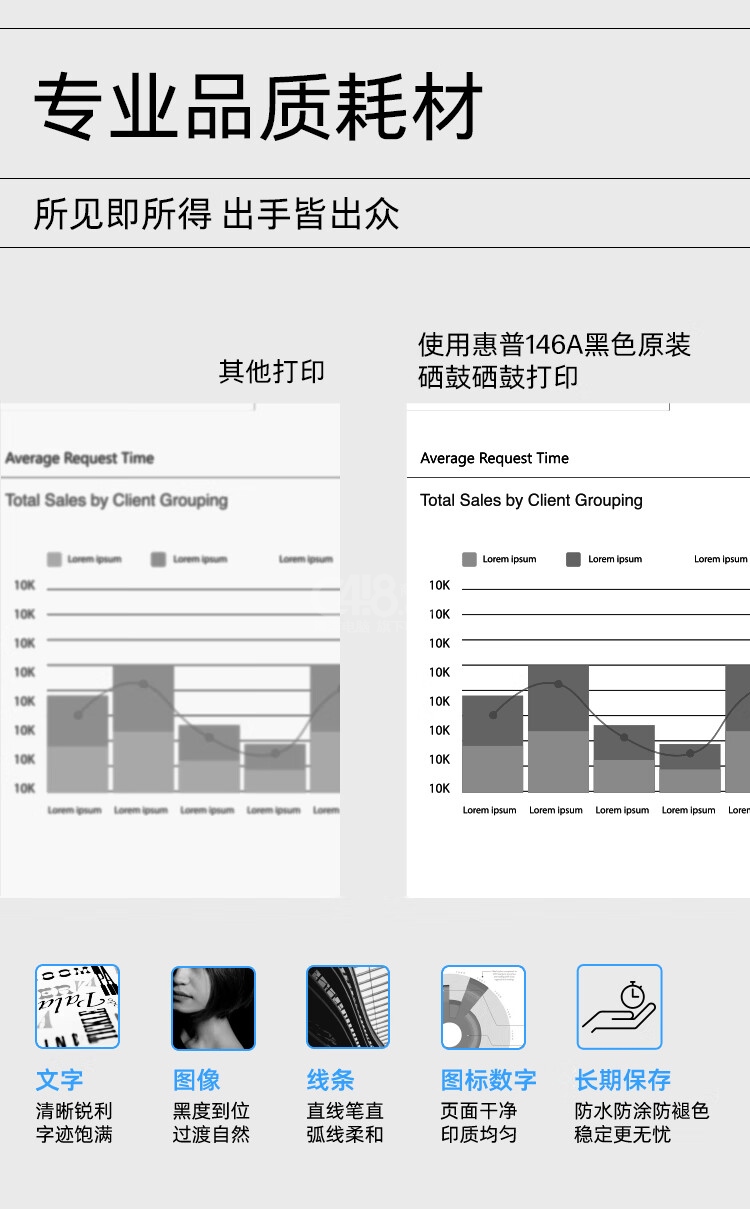
Task: Click the 线条 architecture lines icon
Action: tap(348, 1007)
